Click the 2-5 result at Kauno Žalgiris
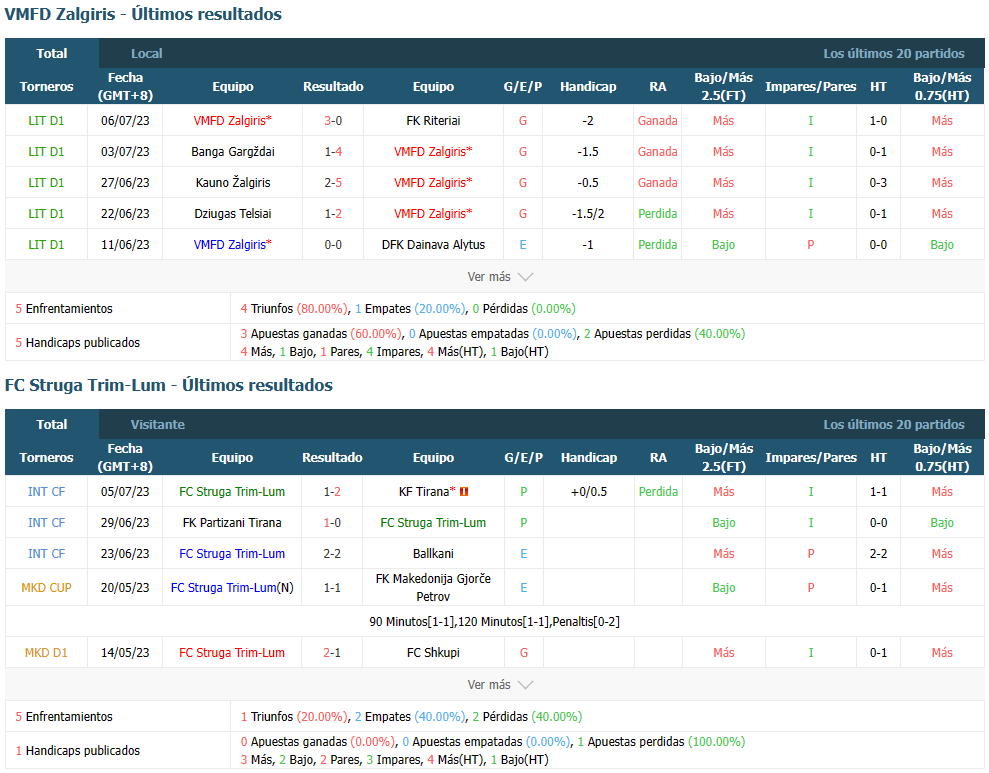This screenshot has height=773, width=989. click(x=333, y=182)
